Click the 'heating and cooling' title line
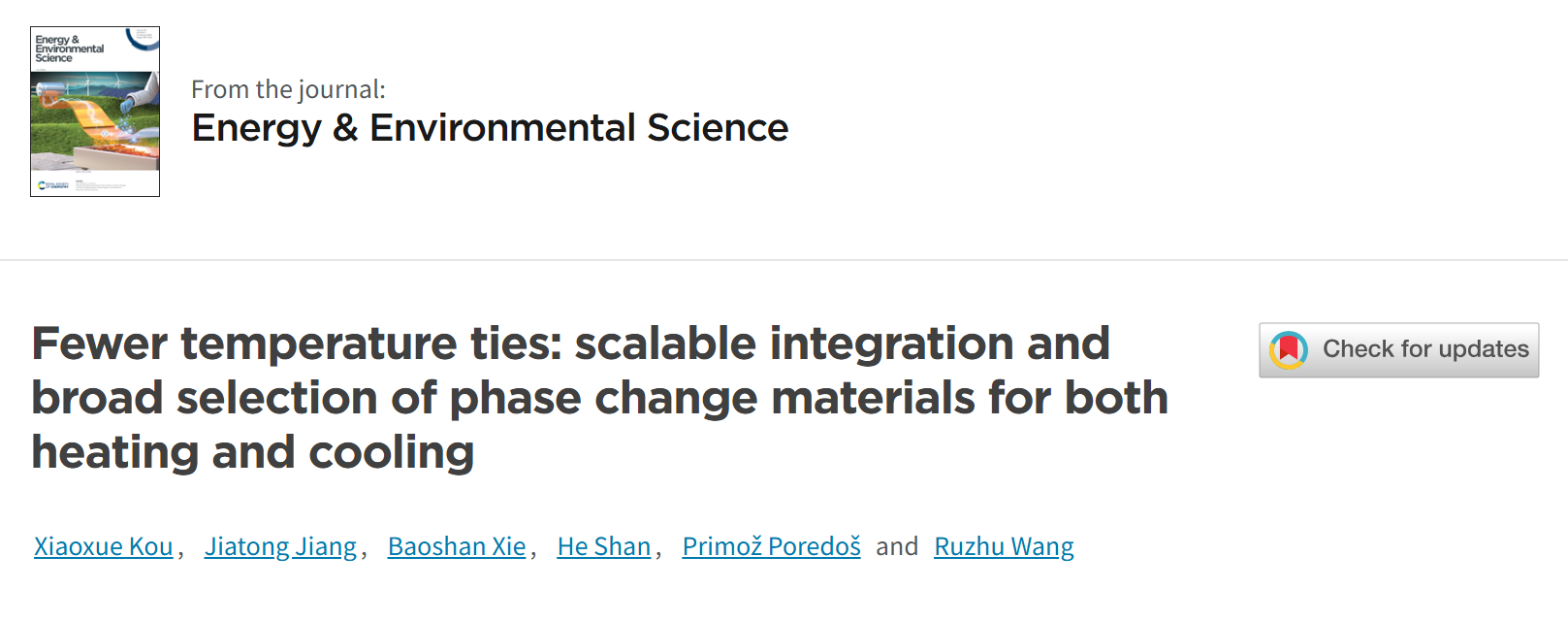Image resolution: width=1568 pixels, height=622 pixels. coord(252,452)
